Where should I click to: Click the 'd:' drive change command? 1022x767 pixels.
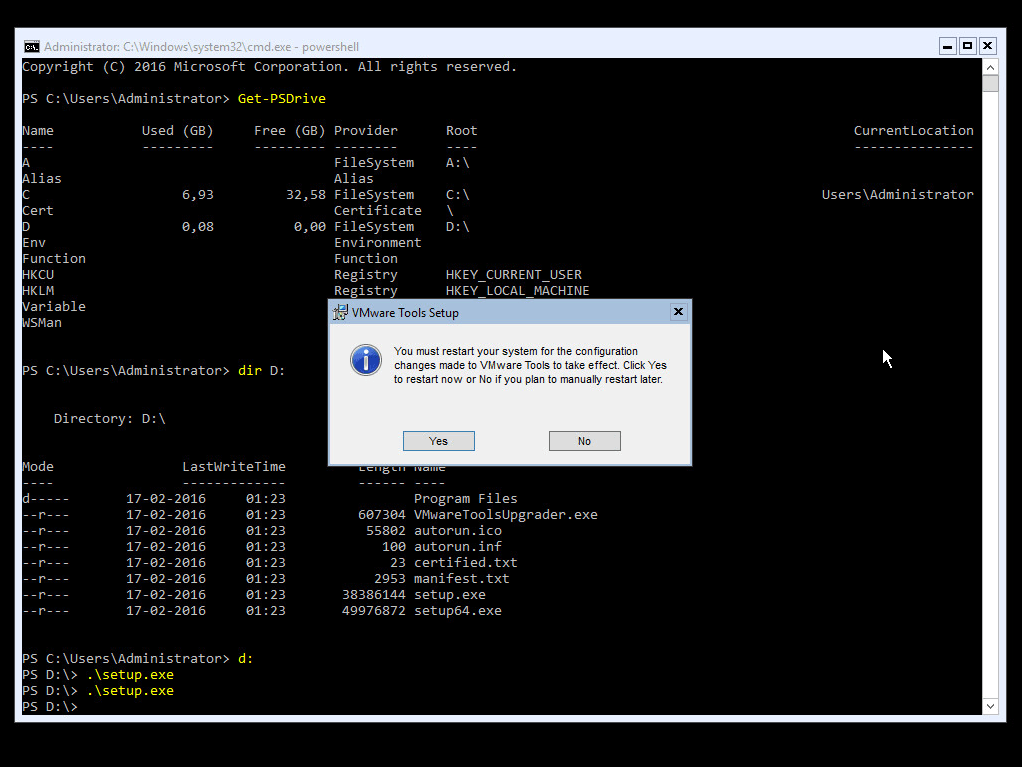click(x=246, y=659)
